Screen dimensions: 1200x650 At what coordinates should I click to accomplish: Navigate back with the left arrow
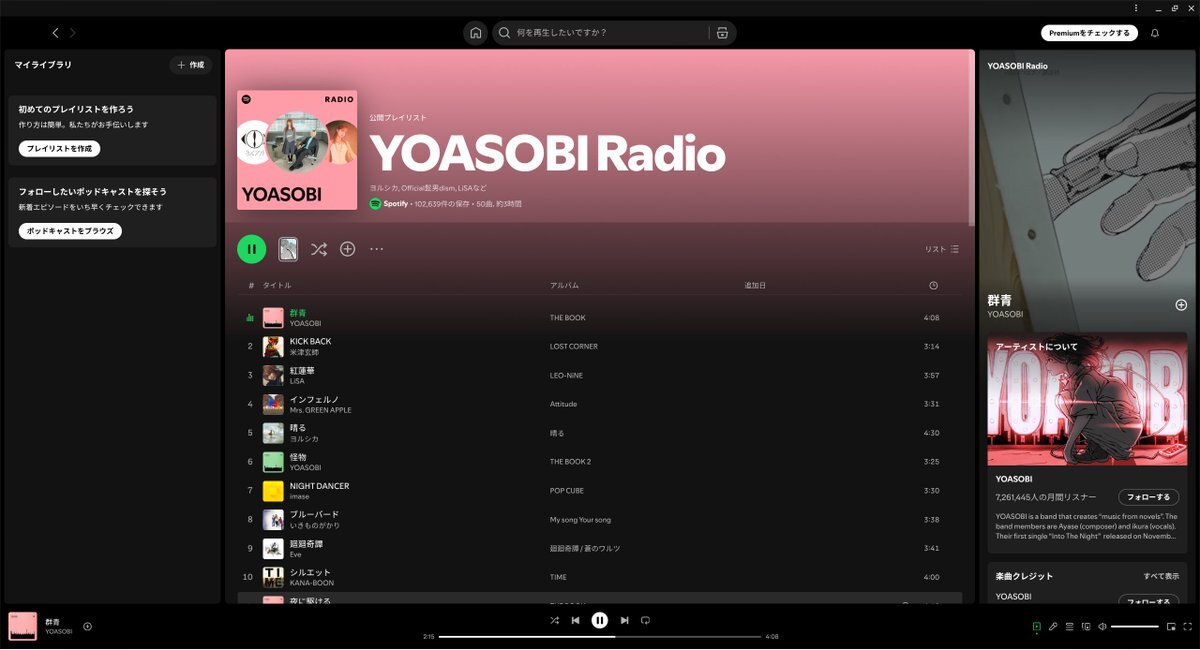pos(55,33)
